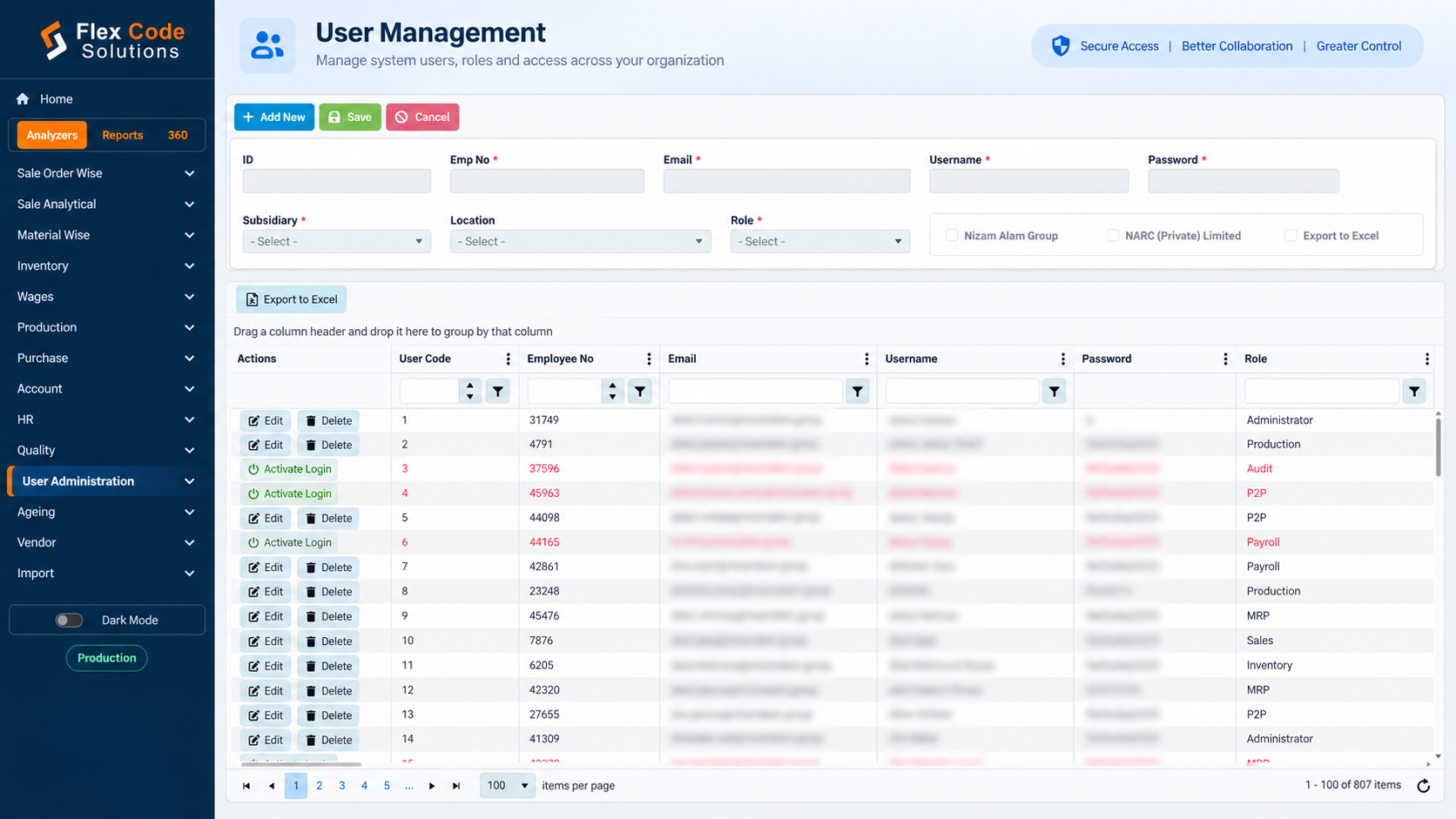Delete the user with code 14
1456x819 pixels.
329,740
